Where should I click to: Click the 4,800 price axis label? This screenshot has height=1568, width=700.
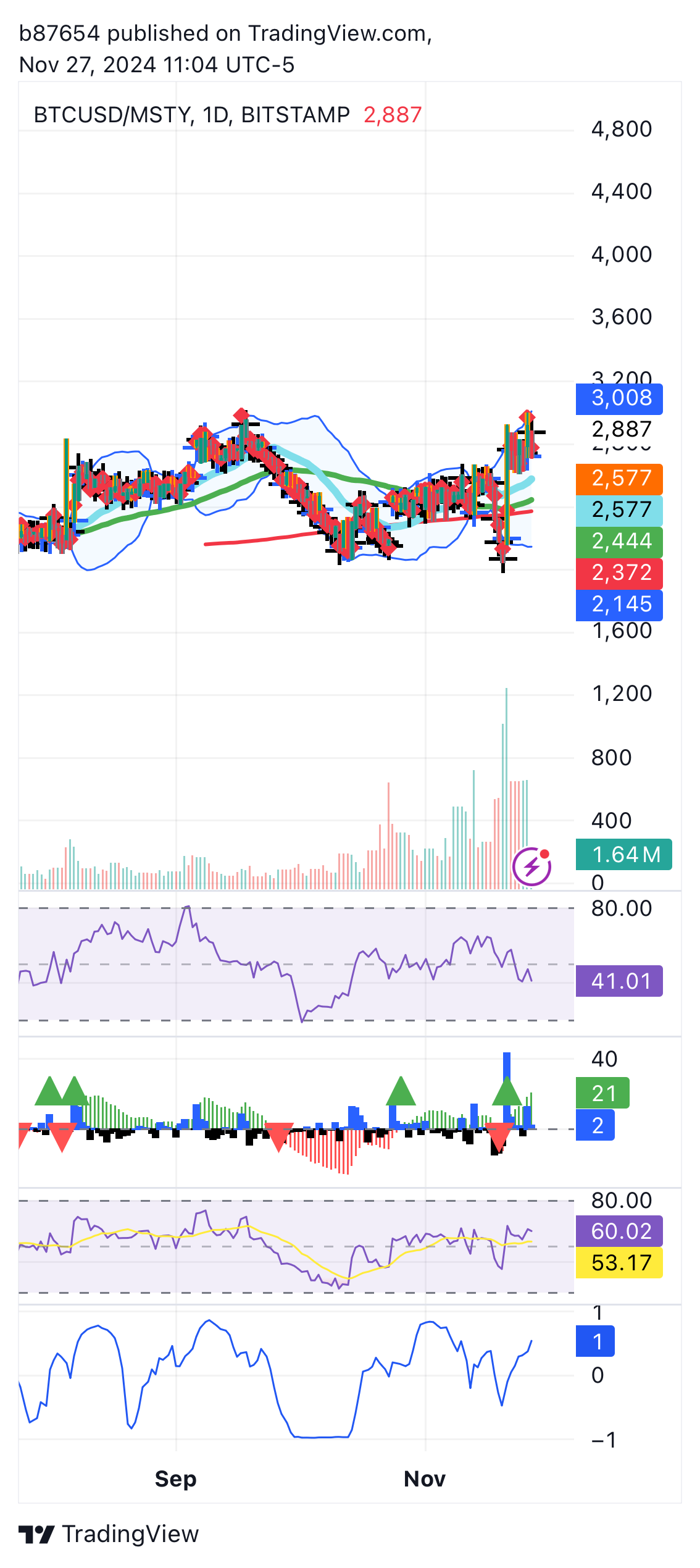(622, 129)
